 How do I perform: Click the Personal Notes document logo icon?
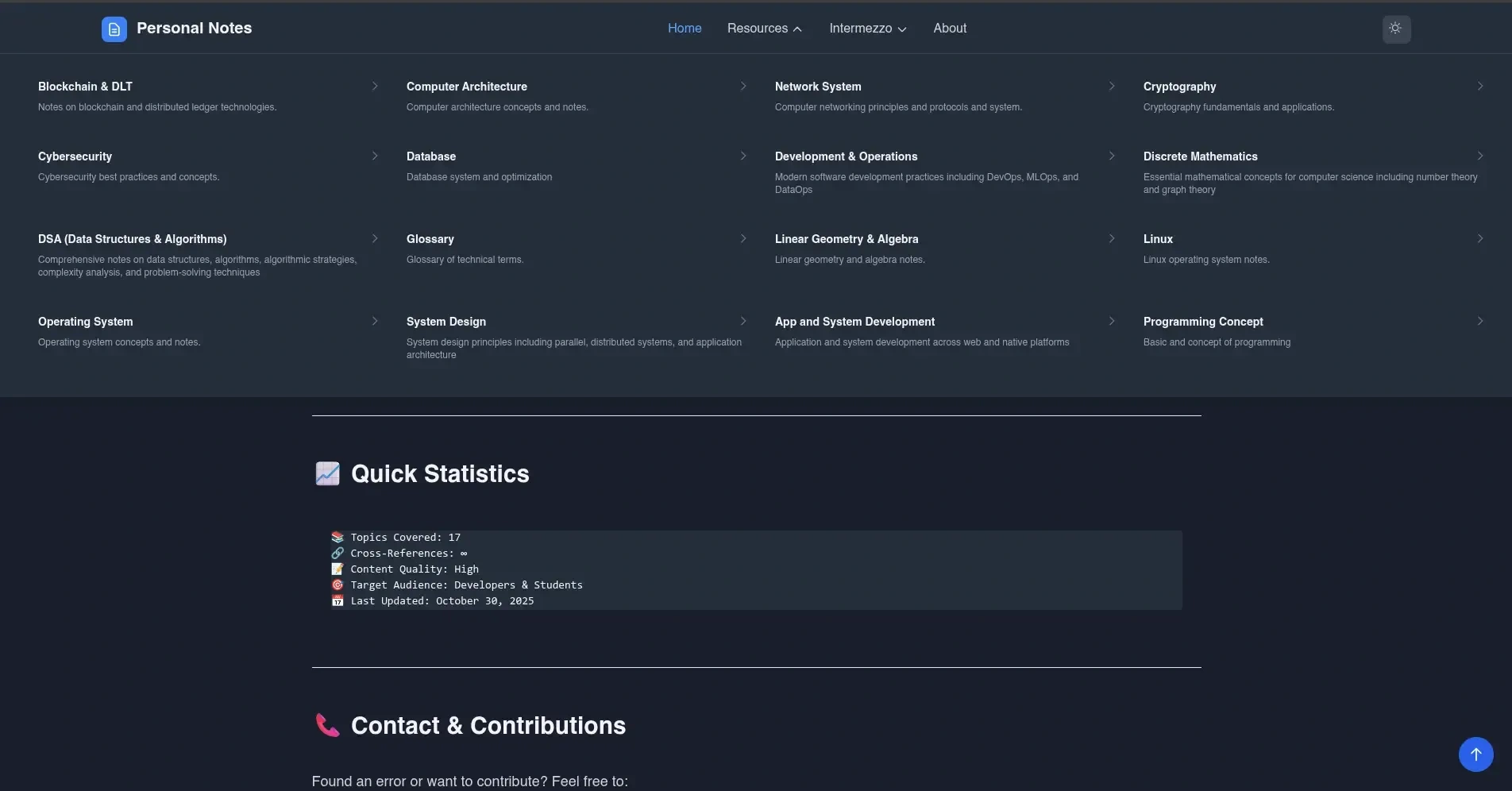(x=114, y=29)
